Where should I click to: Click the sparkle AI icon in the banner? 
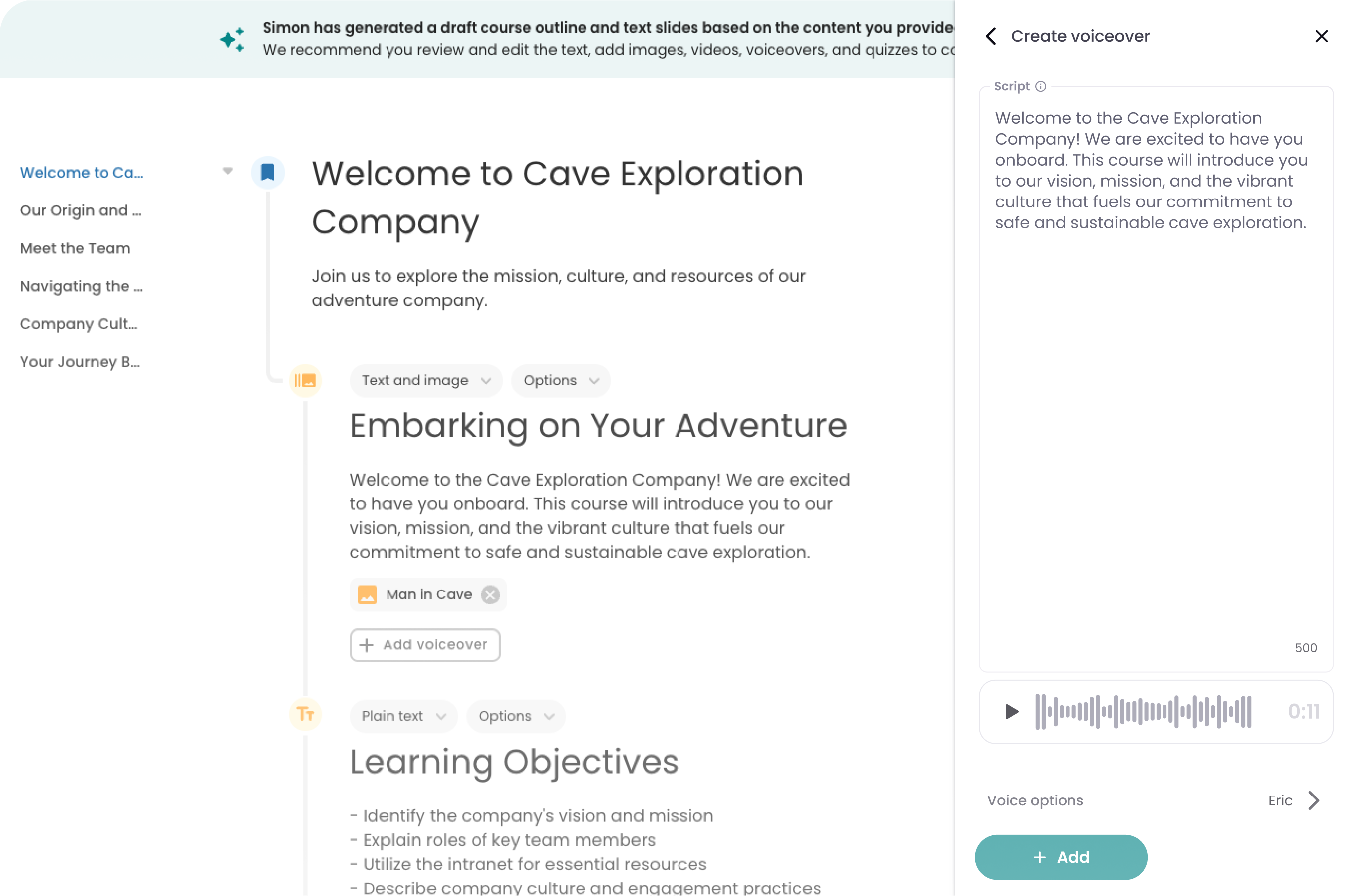click(x=232, y=39)
